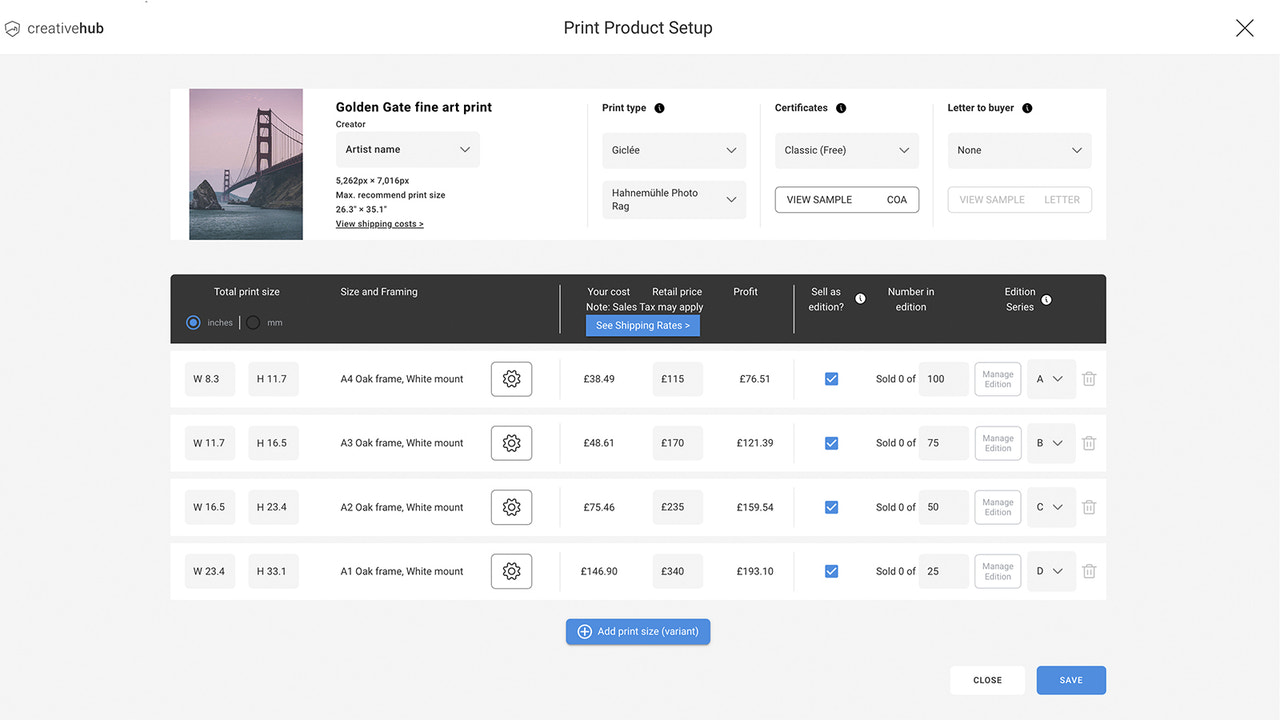
Task: Open settings gear on the A4 frame row
Action: pyautogui.click(x=511, y=379)
